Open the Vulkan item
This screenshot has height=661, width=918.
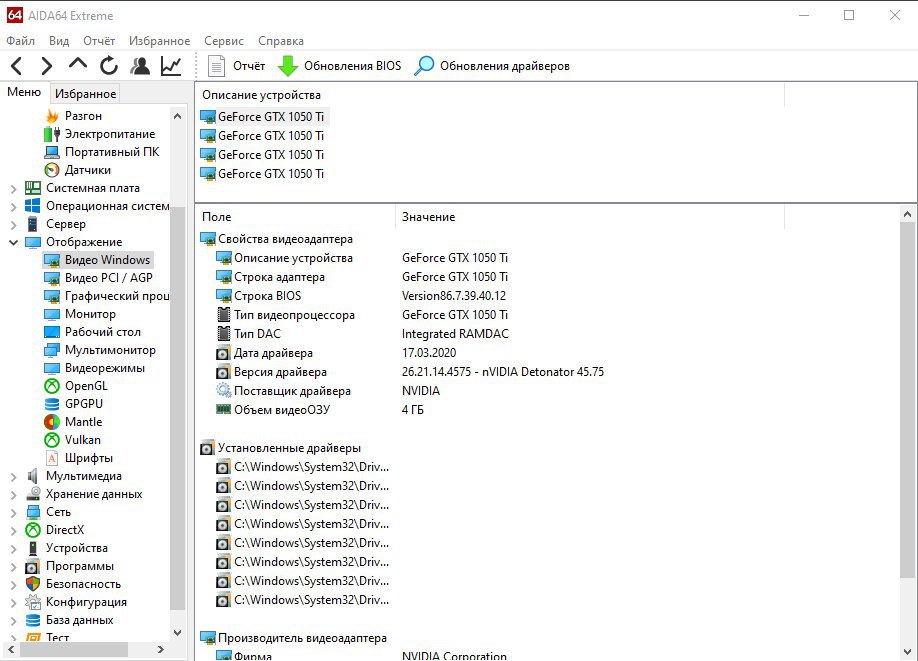tap(73, 440)
